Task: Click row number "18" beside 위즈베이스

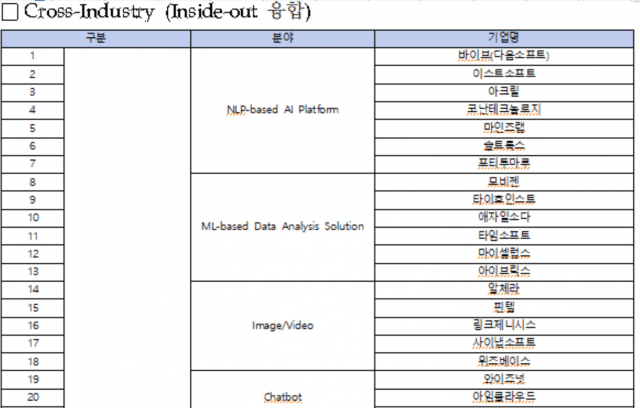Action: (x=33, y=361)
